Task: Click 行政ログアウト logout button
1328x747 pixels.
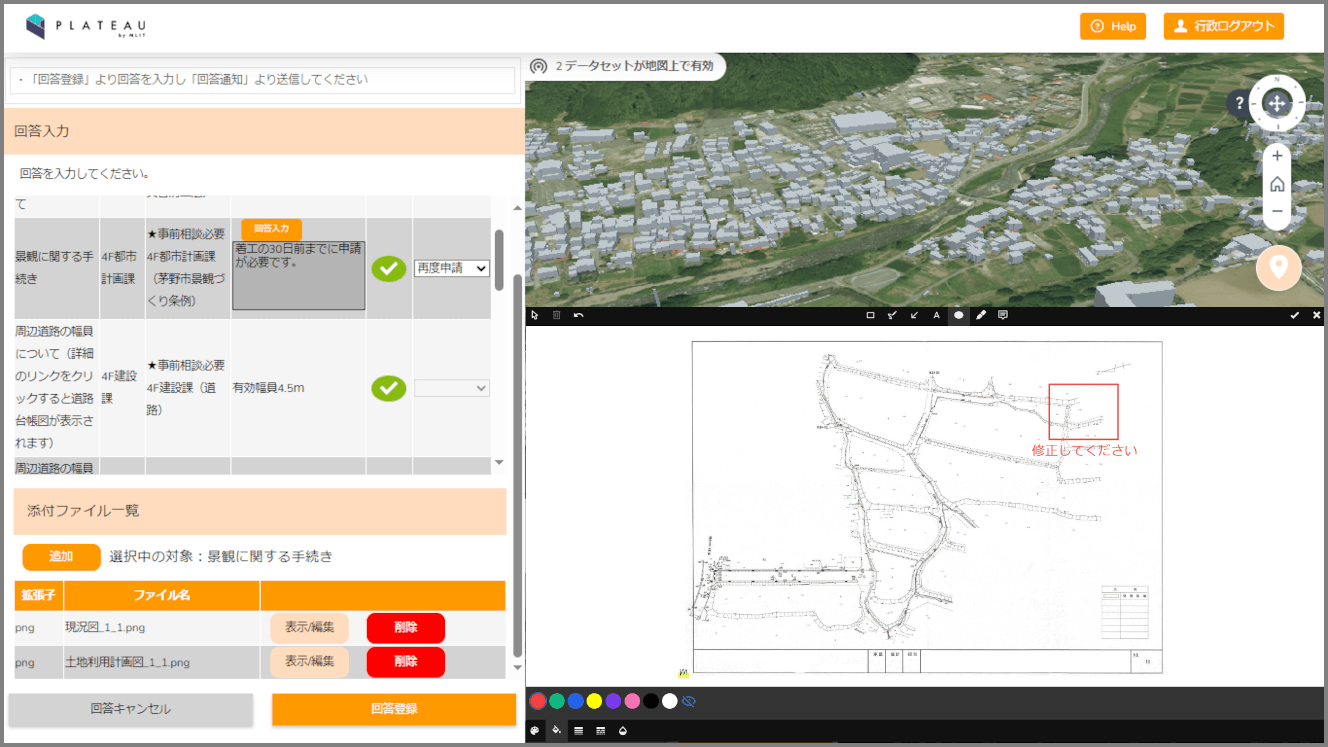Action: [1224, 26]
